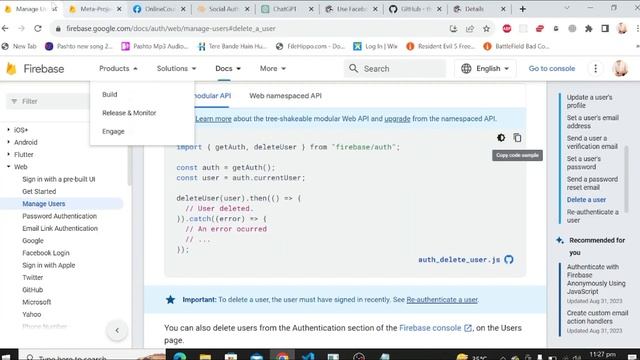
Task: Reload the page
Action: pyautogui.click(x=38, y=29)
